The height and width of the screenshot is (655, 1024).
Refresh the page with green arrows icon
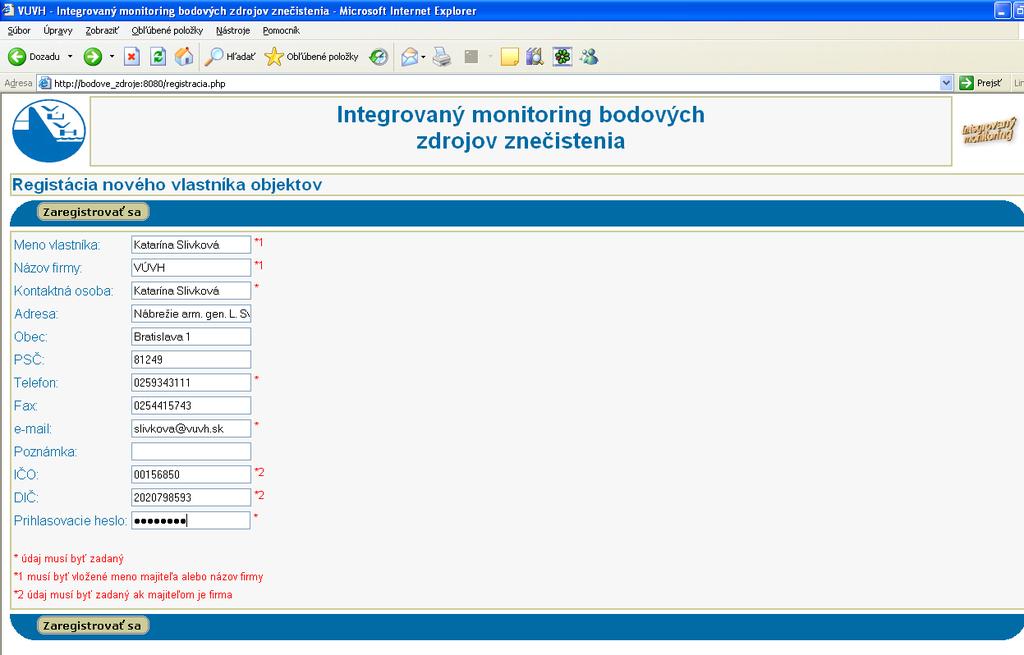(158, 57)
